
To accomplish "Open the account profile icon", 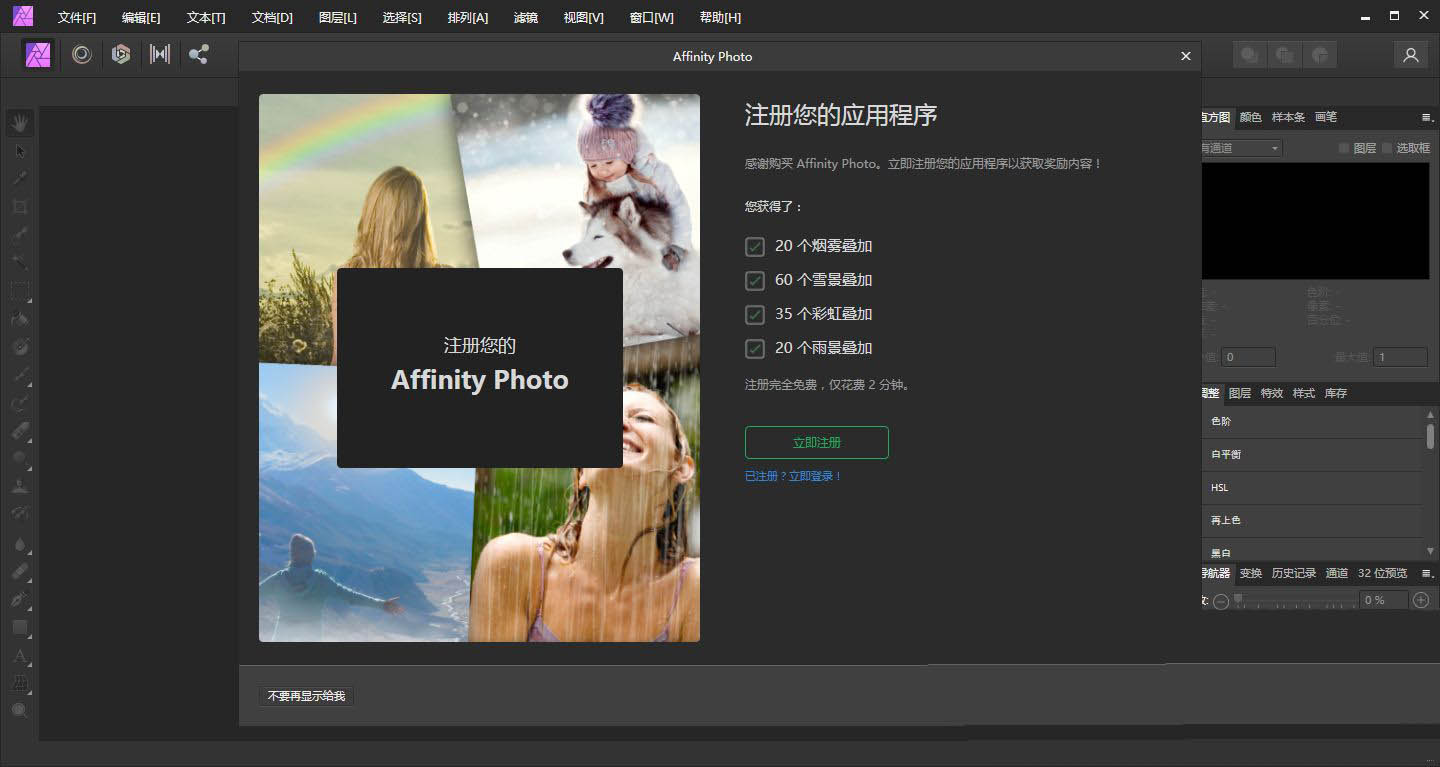I will [x=1411, y=55].
